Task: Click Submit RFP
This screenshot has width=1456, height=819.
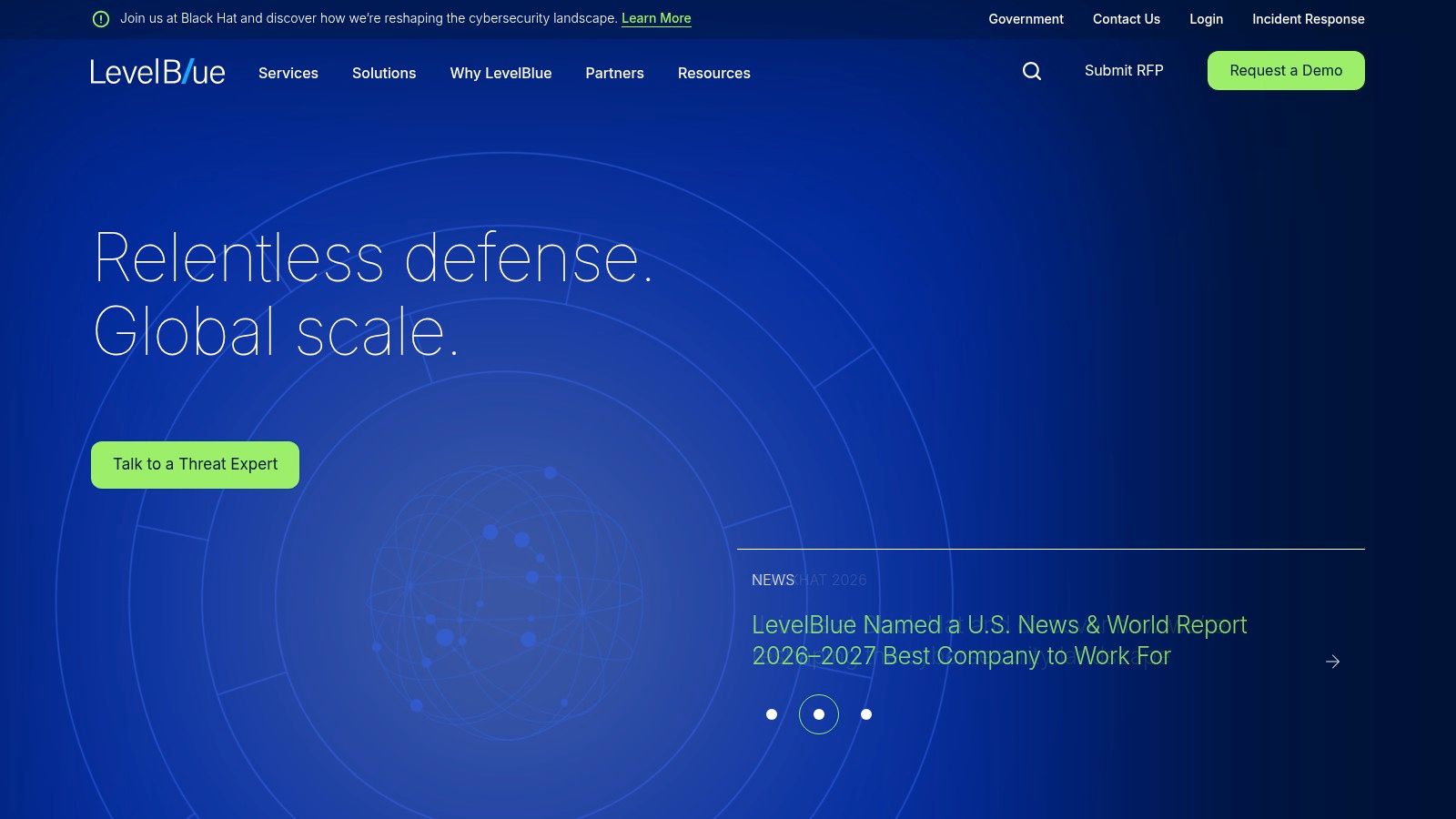Action: [1124, 70]
